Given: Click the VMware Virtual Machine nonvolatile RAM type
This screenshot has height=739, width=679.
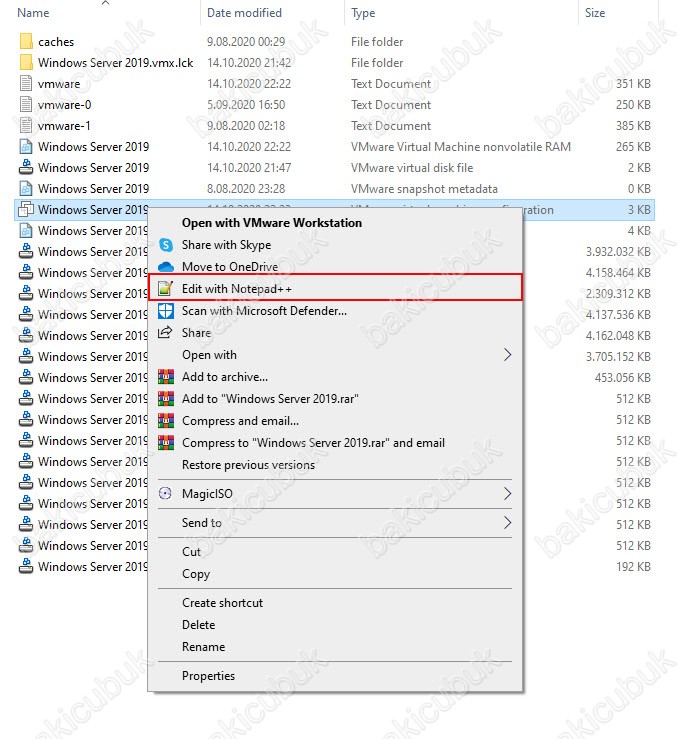Looking at the screenshot, I should click(460, 147).
